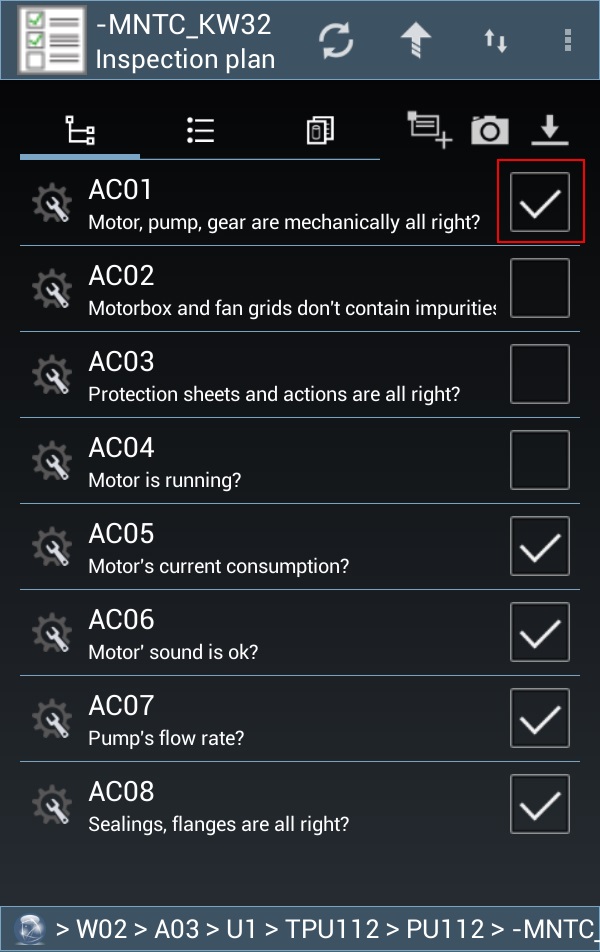Switch to the documents view tab
Viewport: 600px width, 952px height.
pyautogui.click(x=320, y=130)
